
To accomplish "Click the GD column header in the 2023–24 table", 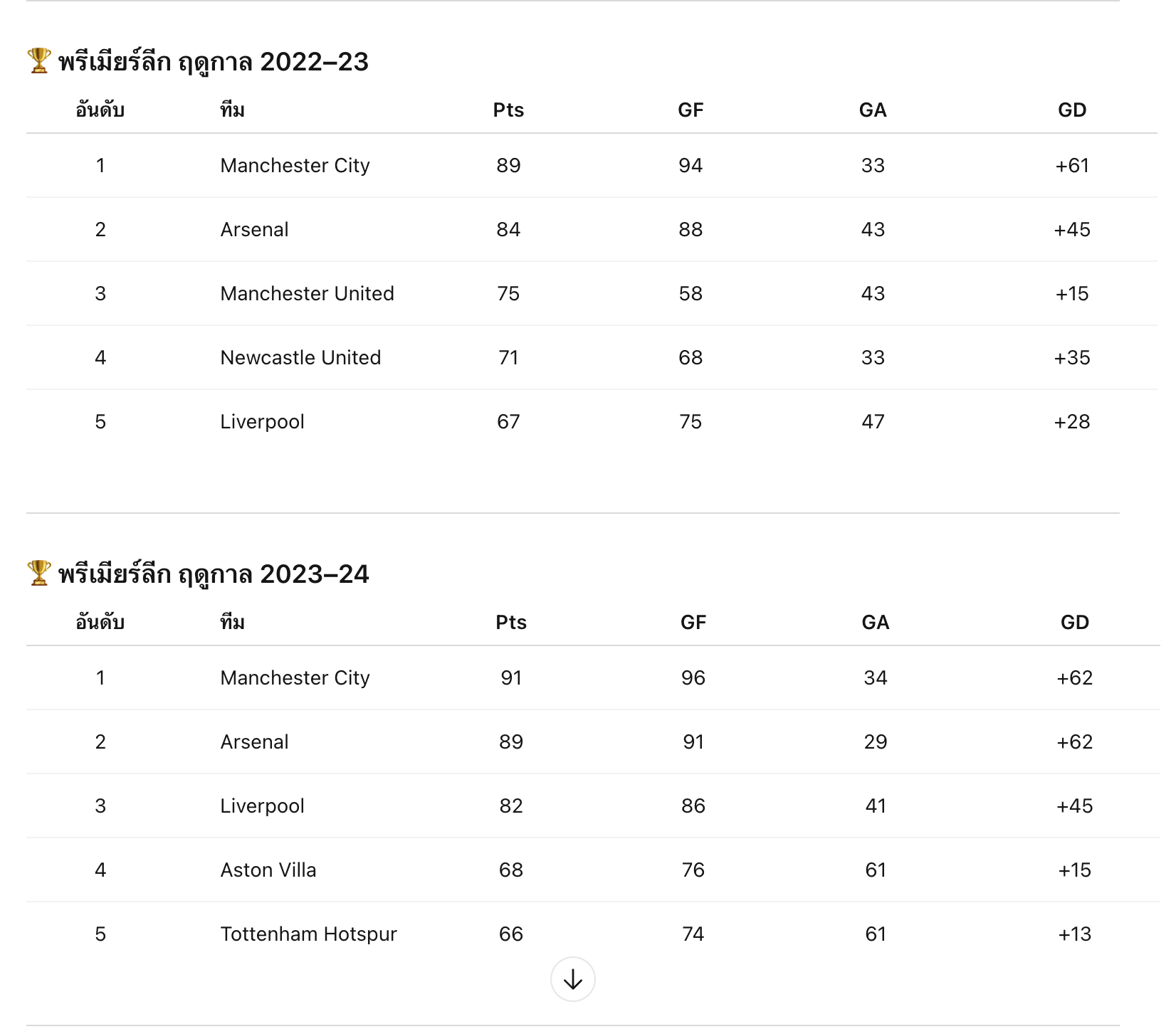I will 1074,623.
